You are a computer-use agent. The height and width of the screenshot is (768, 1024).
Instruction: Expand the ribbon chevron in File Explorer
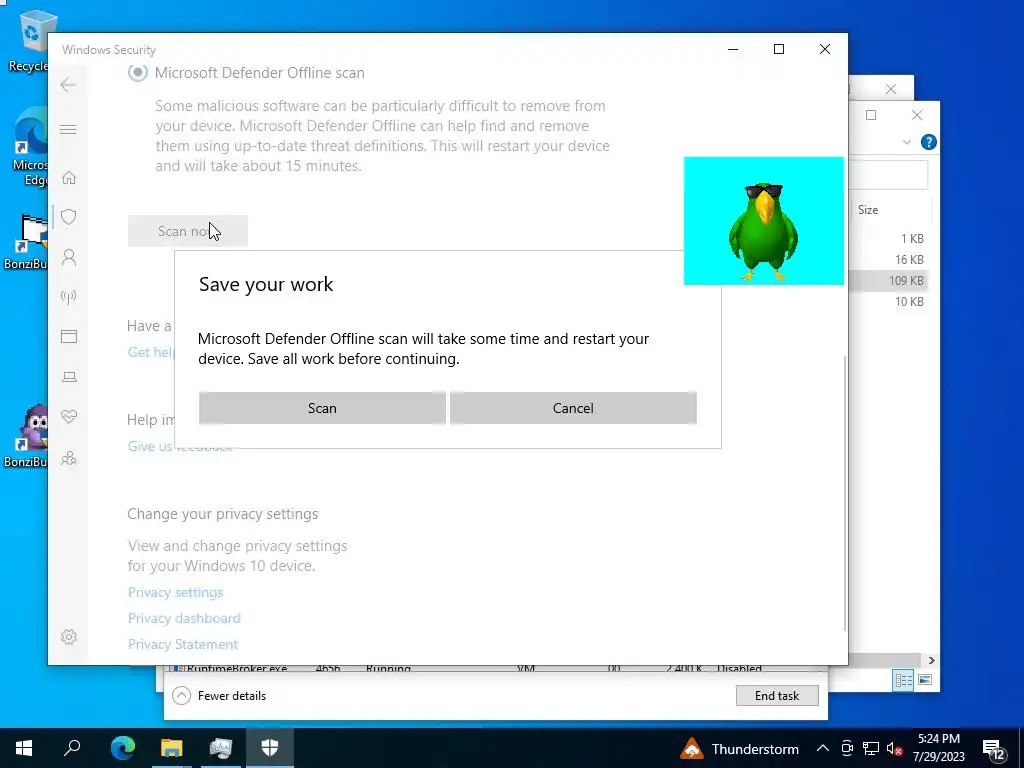(x=906, y=142)
